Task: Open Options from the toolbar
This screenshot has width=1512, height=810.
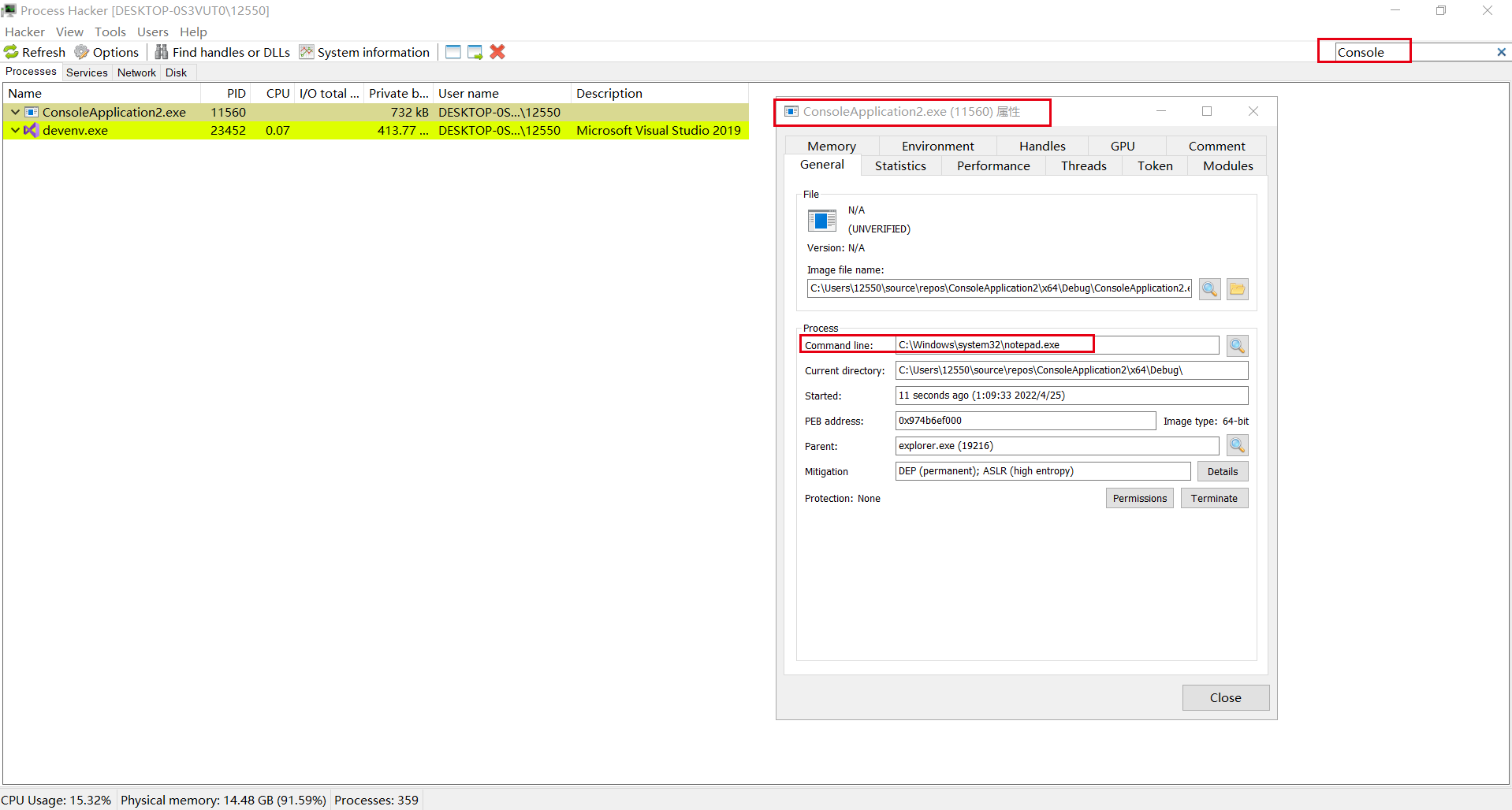Action: [106, 52]
